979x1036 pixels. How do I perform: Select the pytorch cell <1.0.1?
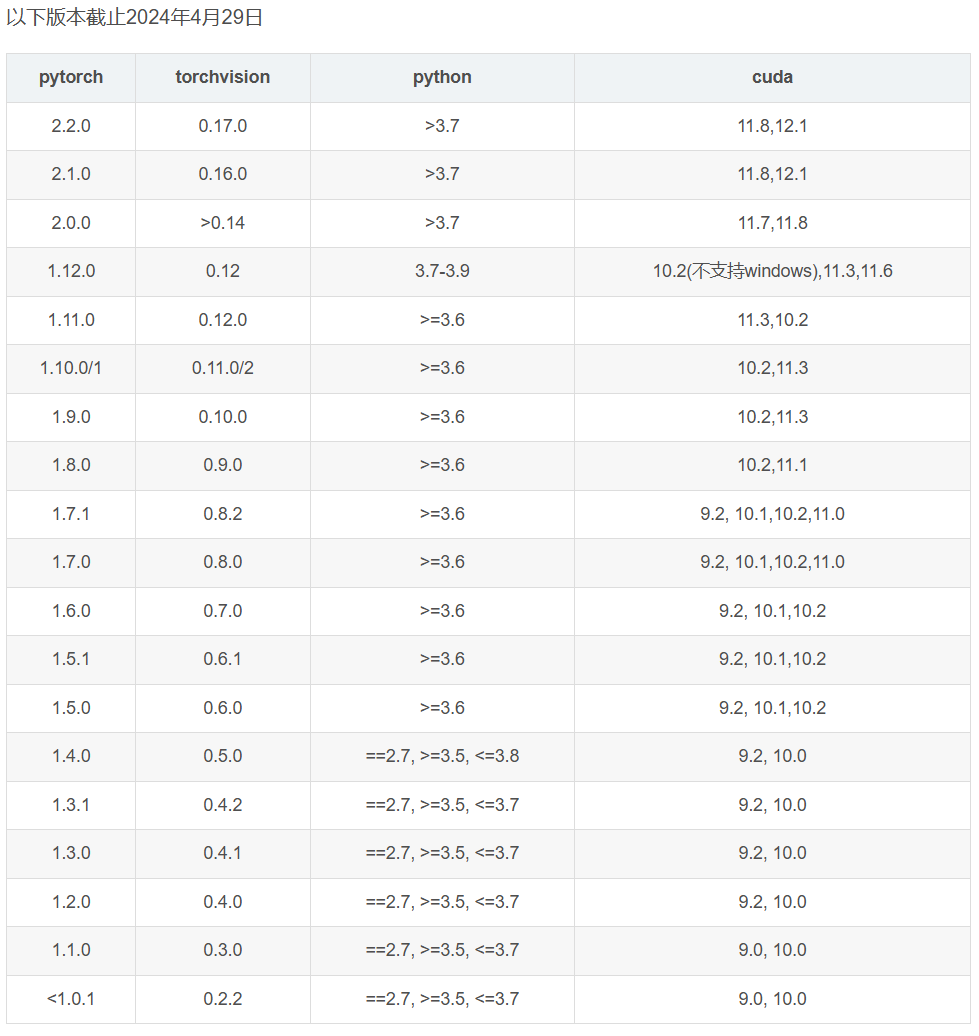tap(71, 1000)
